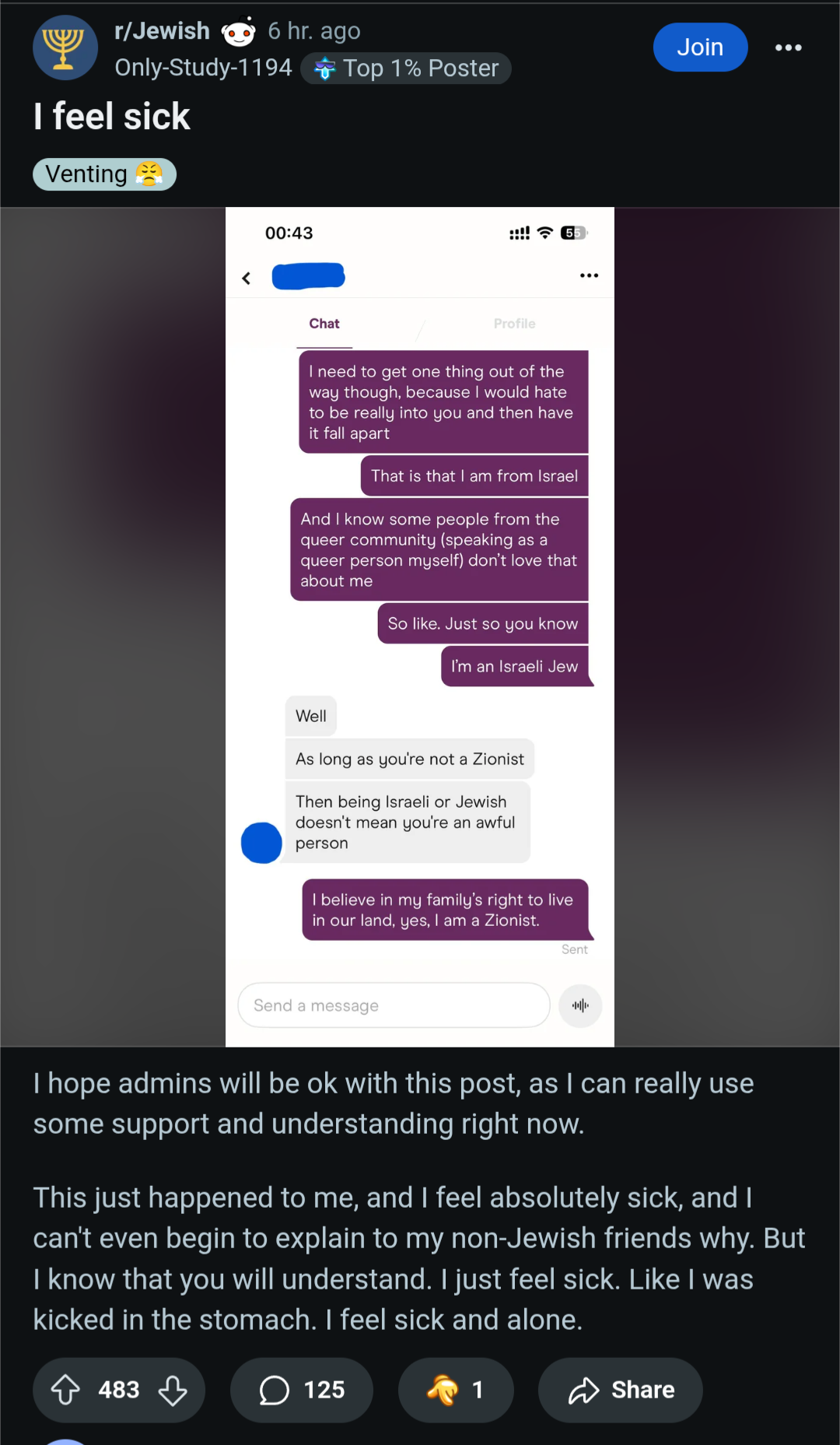Viewport: 840px width, 1445px height.
Task: Visit Only-Study-1194 user profile
Action: click(203, 68)
